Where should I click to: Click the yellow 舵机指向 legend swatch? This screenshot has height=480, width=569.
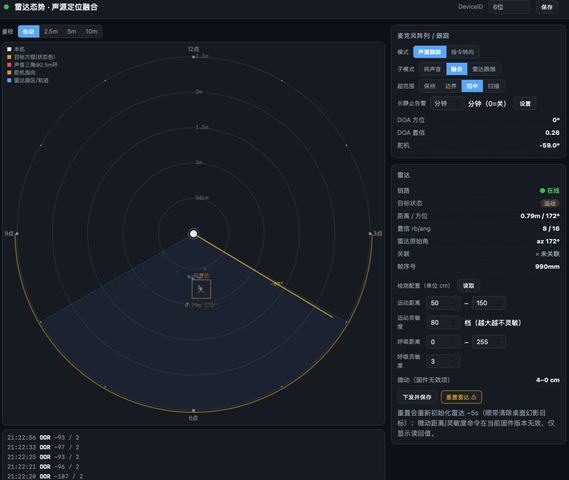coord(9,73)
